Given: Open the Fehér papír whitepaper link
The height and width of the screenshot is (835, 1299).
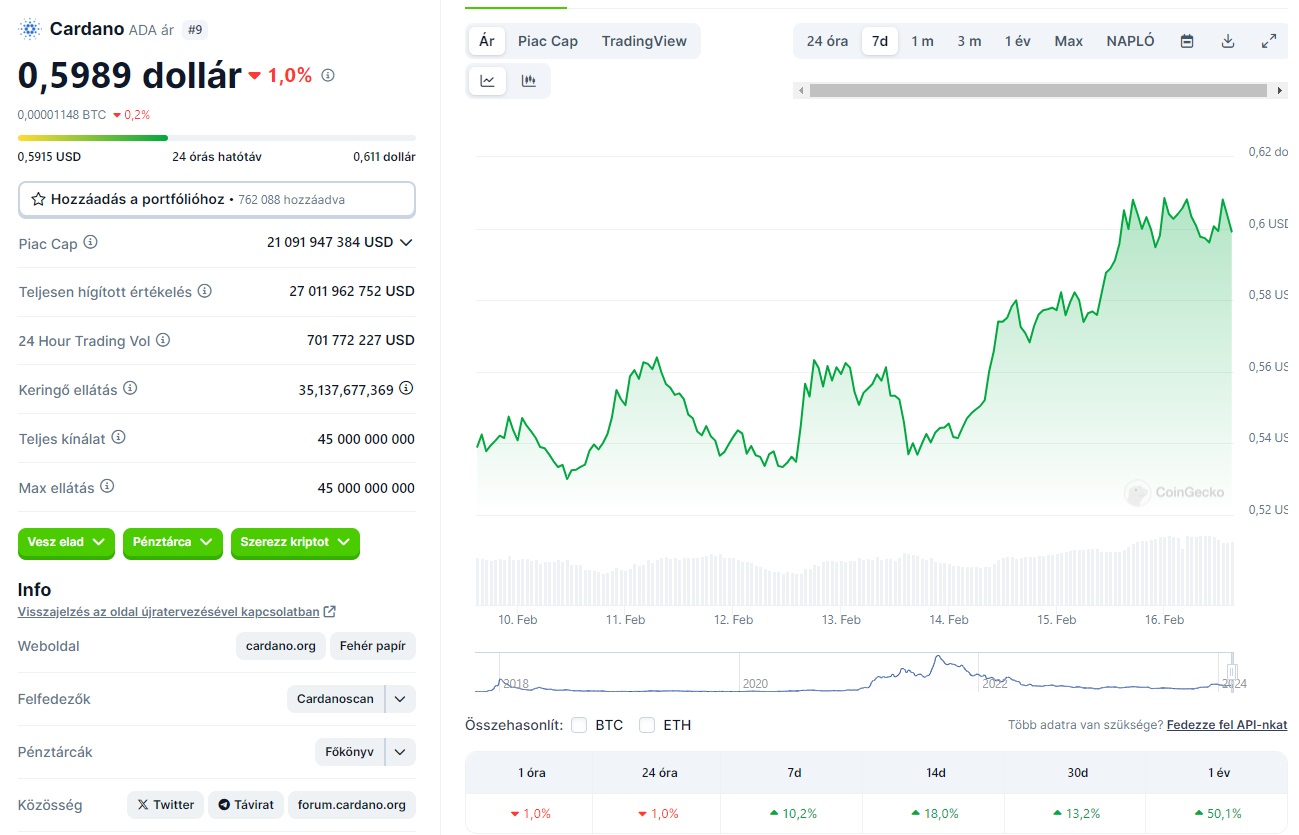Looking at the screenshot, I should [x=372, y=646].
